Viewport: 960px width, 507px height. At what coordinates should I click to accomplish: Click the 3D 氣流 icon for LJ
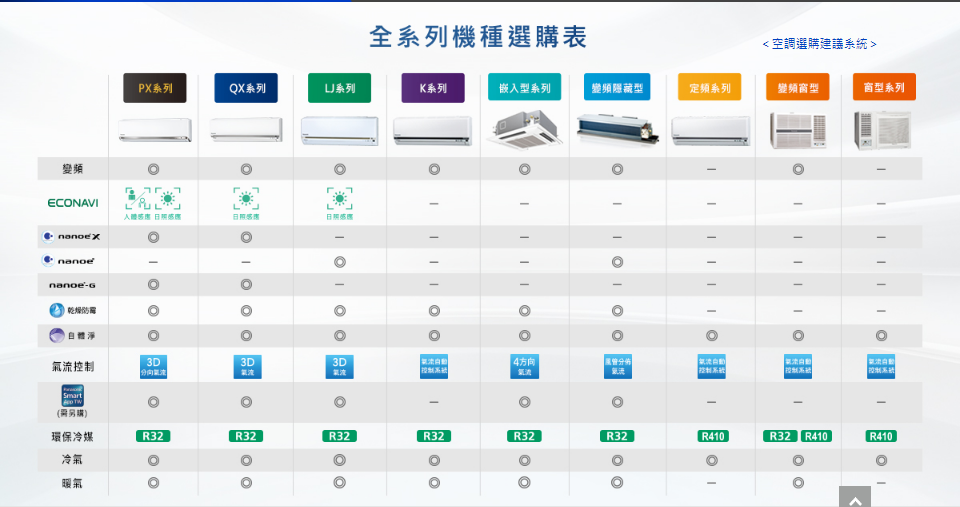pyautogui.click(x=339, y=366)
